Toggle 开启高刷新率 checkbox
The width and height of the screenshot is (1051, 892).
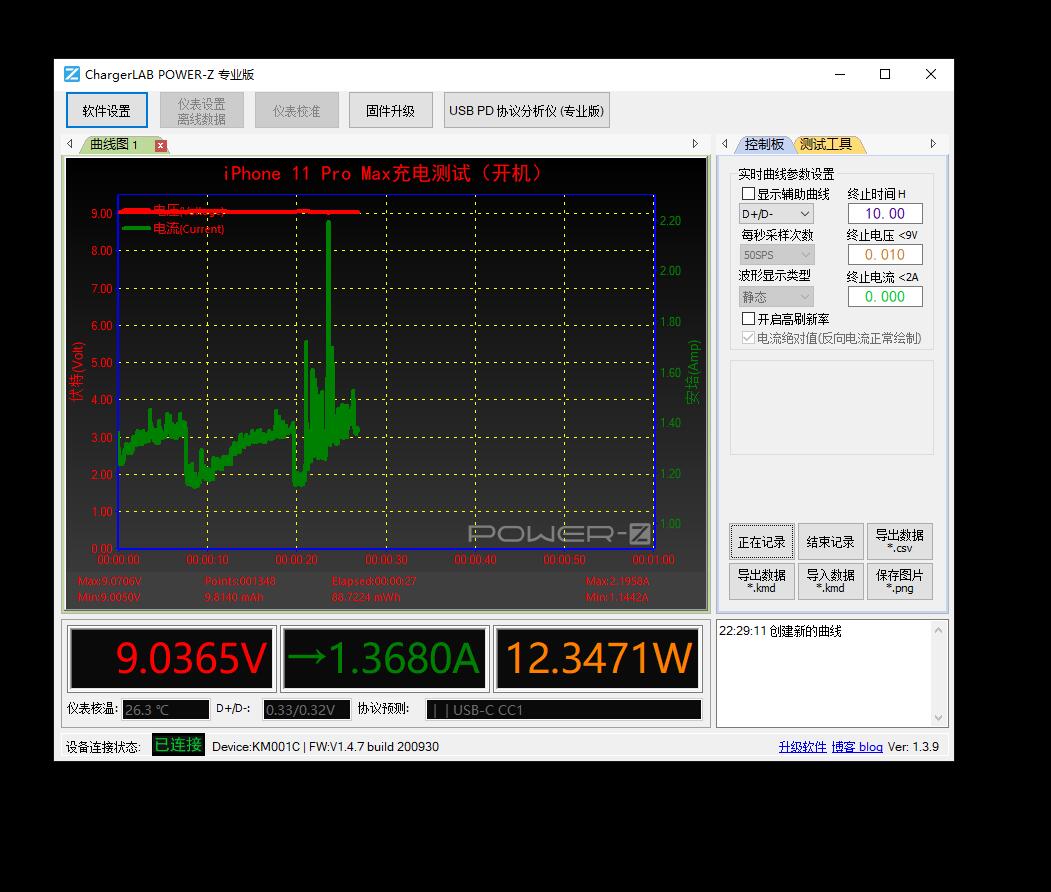click(x=748, y=319)
